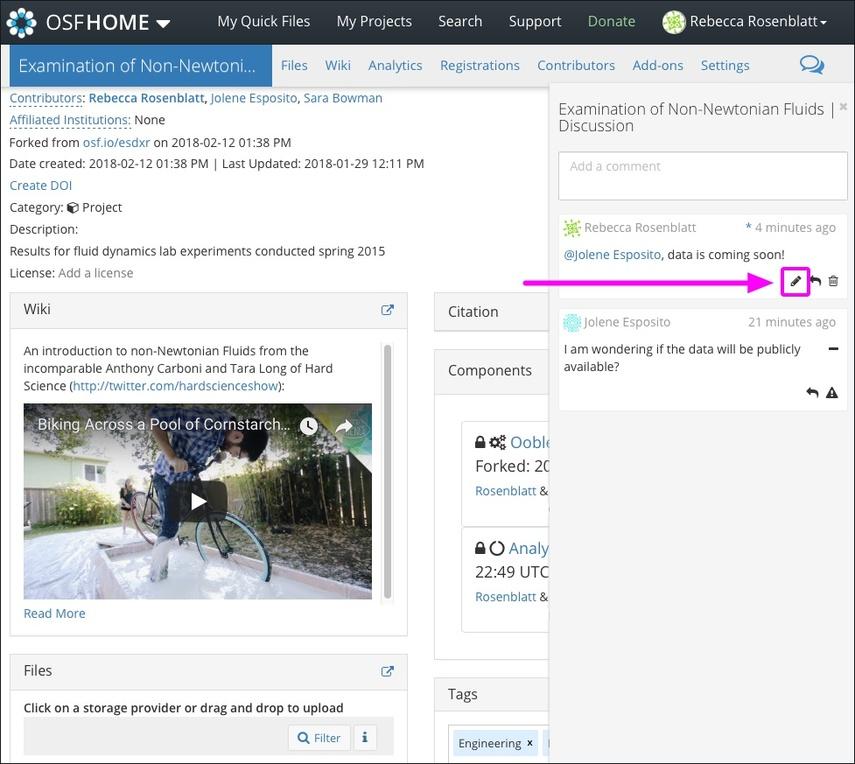
Task: Open My Quick Files
Action: click(263, 21)
